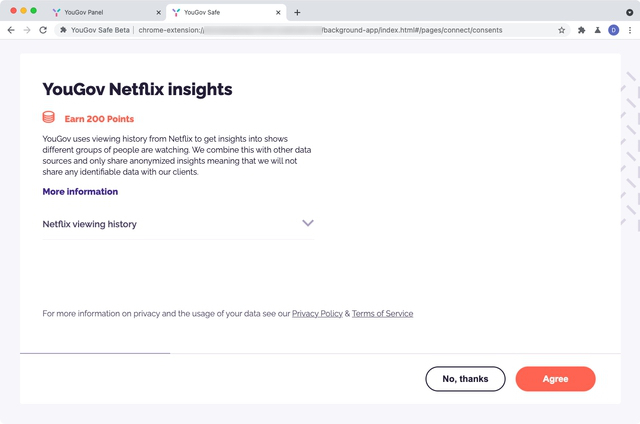Image resolution: width=640 pixels, height=424 pixels.
Task: Click the Netflix viewing history row label
Action: pos(89,224)
